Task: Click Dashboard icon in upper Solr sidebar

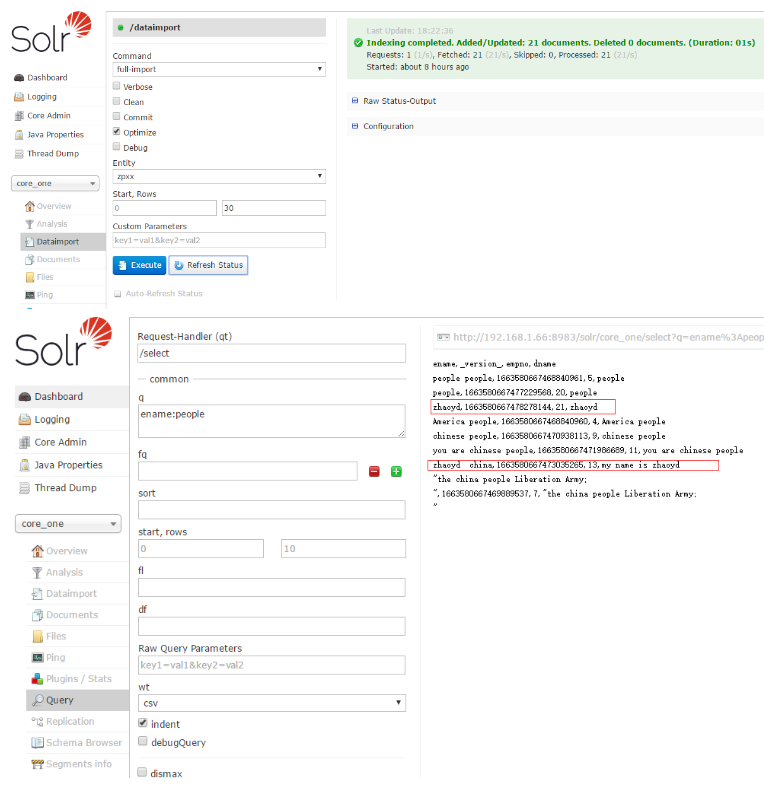Action: pyautogui.click(x=19, y=78)
